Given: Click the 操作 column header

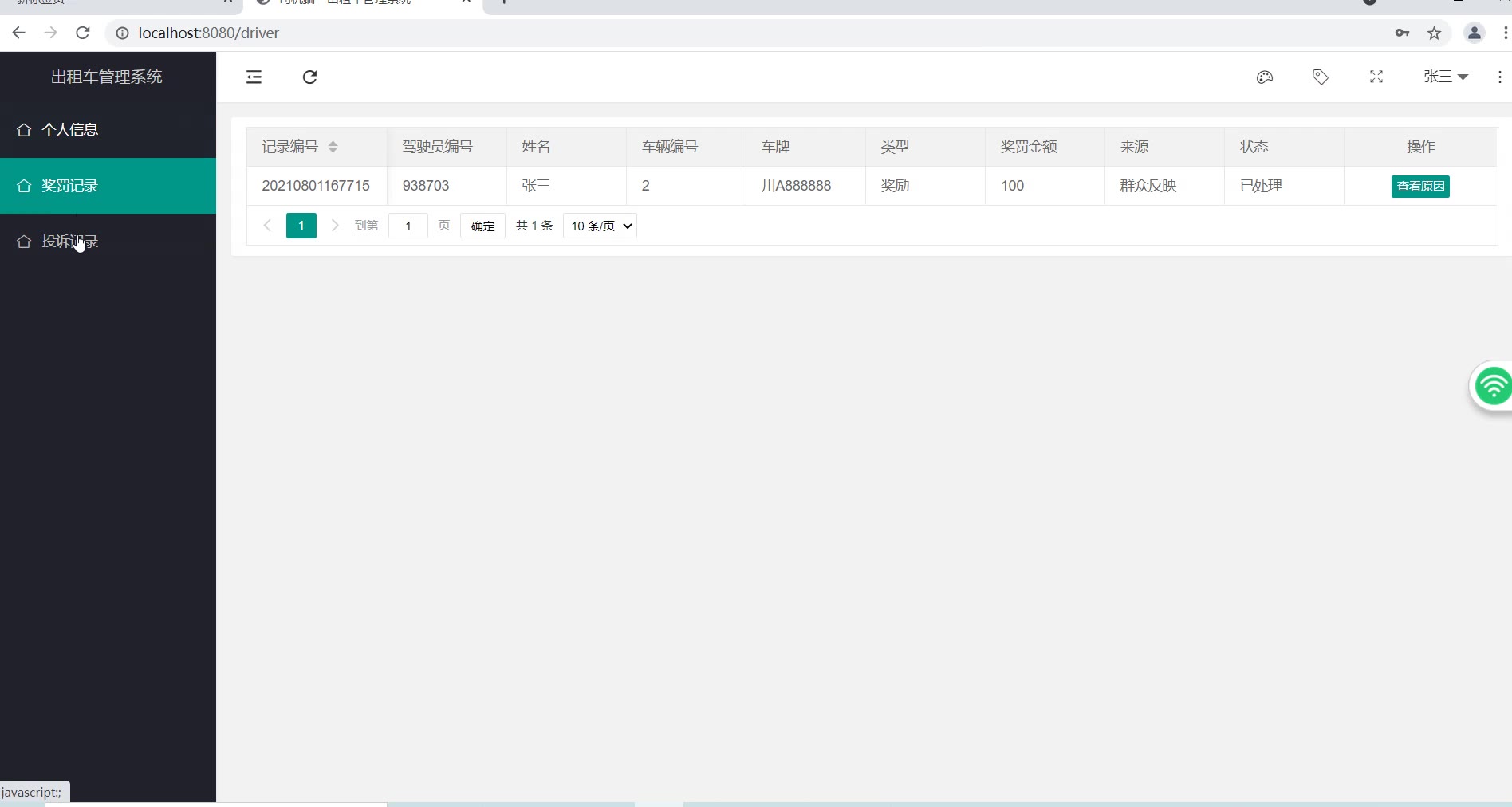Looking at the screenshot, I should [1421, 147].
